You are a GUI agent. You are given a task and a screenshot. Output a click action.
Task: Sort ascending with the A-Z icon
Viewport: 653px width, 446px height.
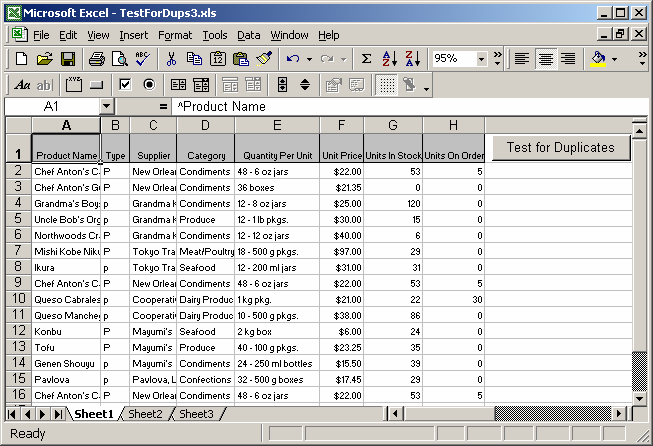pyautogui.click(x=390, y=59)
